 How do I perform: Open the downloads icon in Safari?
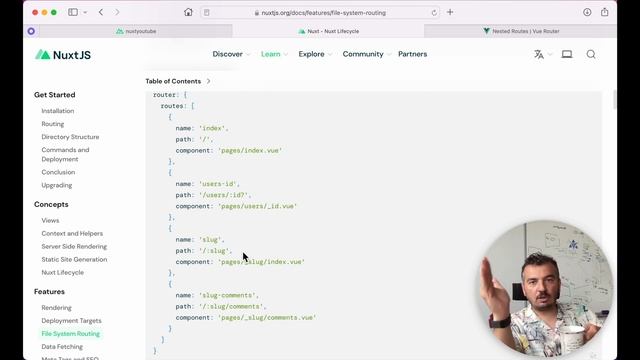(587, 12)
